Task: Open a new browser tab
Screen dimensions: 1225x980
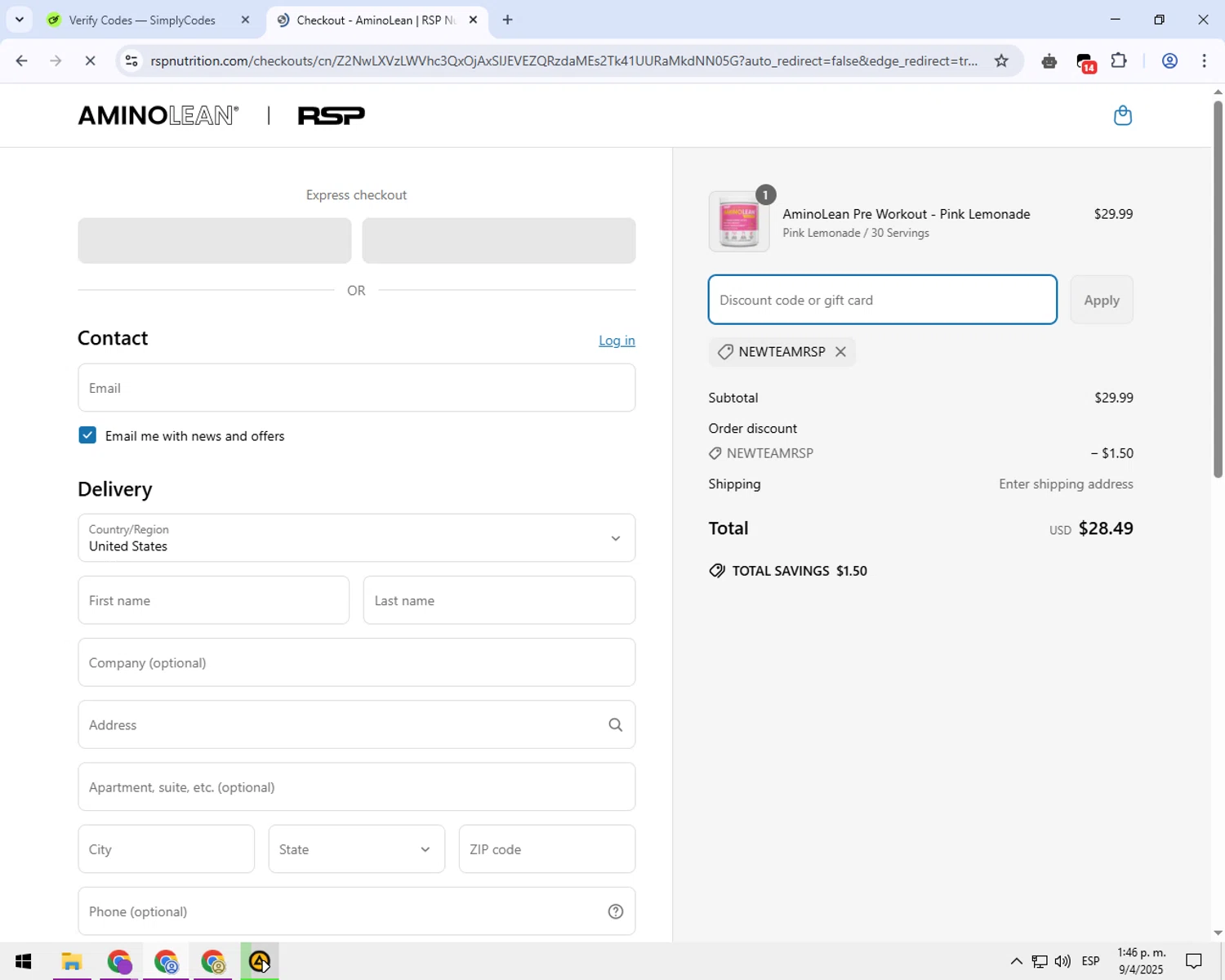Action: pos(507,20)
